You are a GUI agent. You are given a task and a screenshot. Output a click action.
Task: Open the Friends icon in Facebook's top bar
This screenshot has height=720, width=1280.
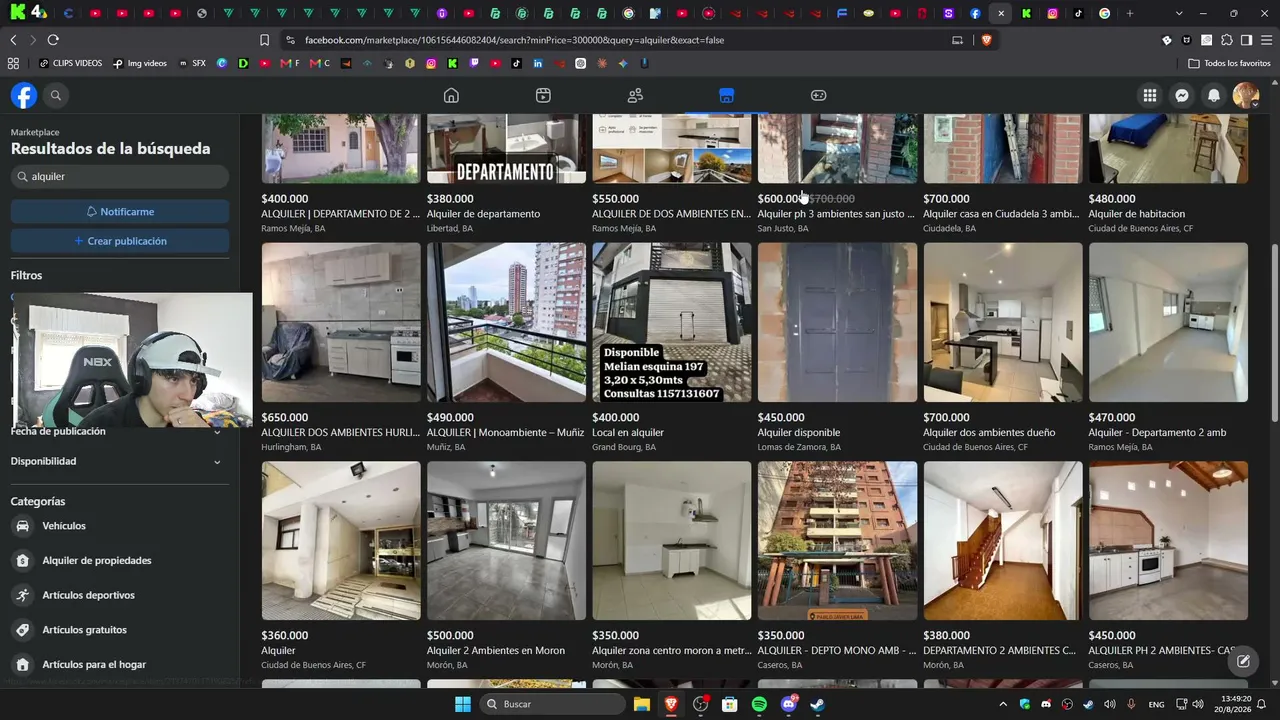(635, 95)
